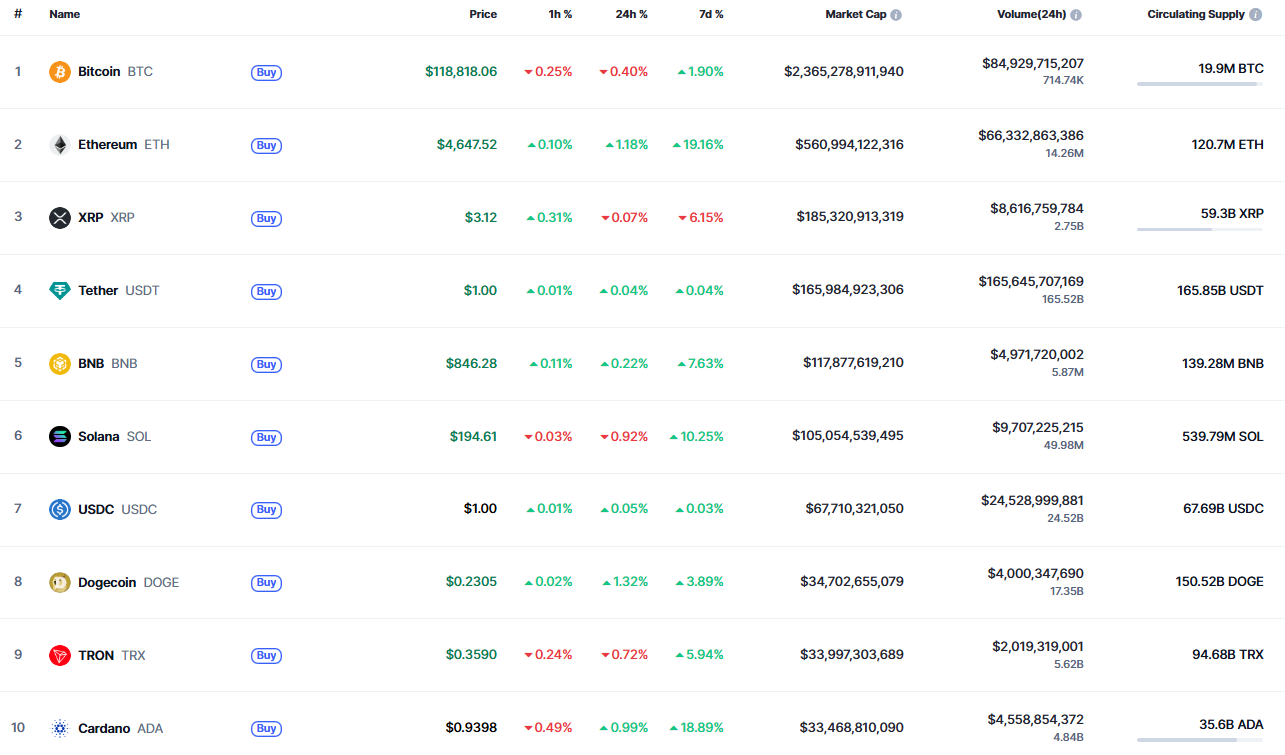Image resolution: width=1285 pixels, height=755 pixels.
Task: Click the Circulating Supply info icon
Action: coord(1255,15)
